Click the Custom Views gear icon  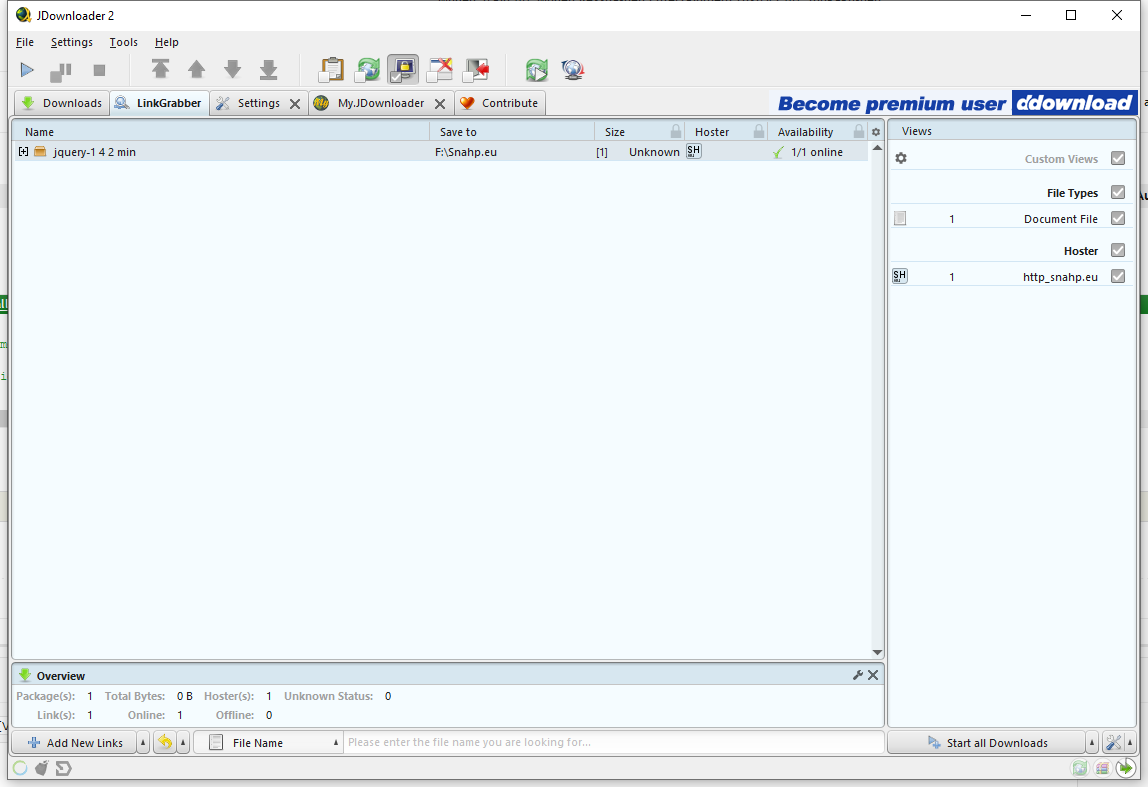(x=901, y=158)
